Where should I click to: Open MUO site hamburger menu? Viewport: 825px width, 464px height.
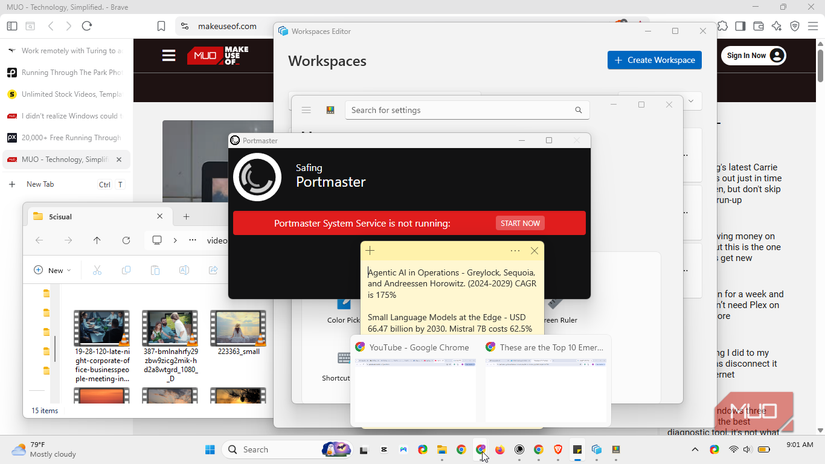(x=168, y=55)
